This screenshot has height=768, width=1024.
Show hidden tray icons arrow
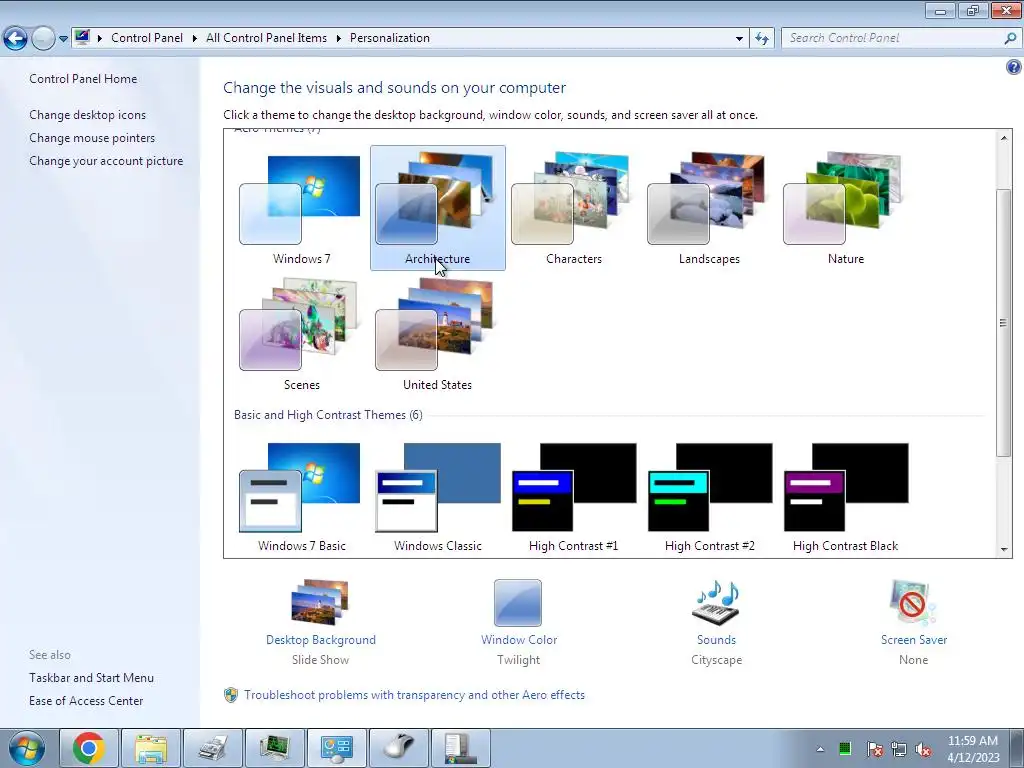(x=820, y=749)
